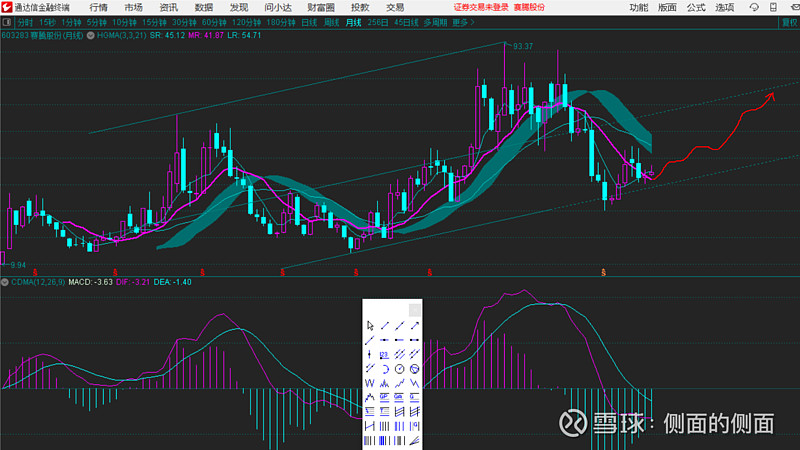This screenshot has width=800, height=450.
Task: Select the parallel channel lines tool
Action: pyautogui.click(x=399, y=355)
